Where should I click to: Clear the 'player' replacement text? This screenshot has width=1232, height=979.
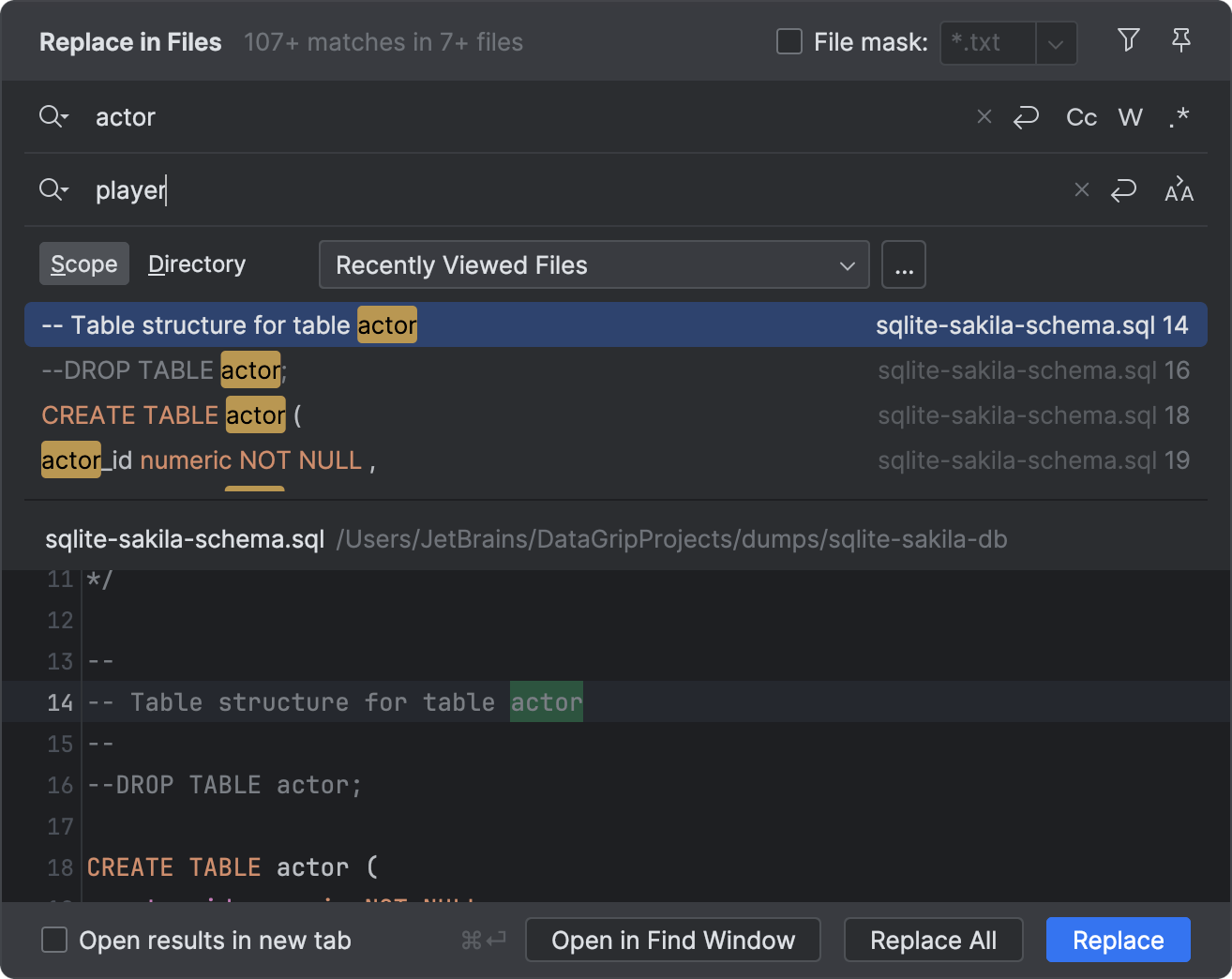pyautogui.click(x=1081, y=189)
